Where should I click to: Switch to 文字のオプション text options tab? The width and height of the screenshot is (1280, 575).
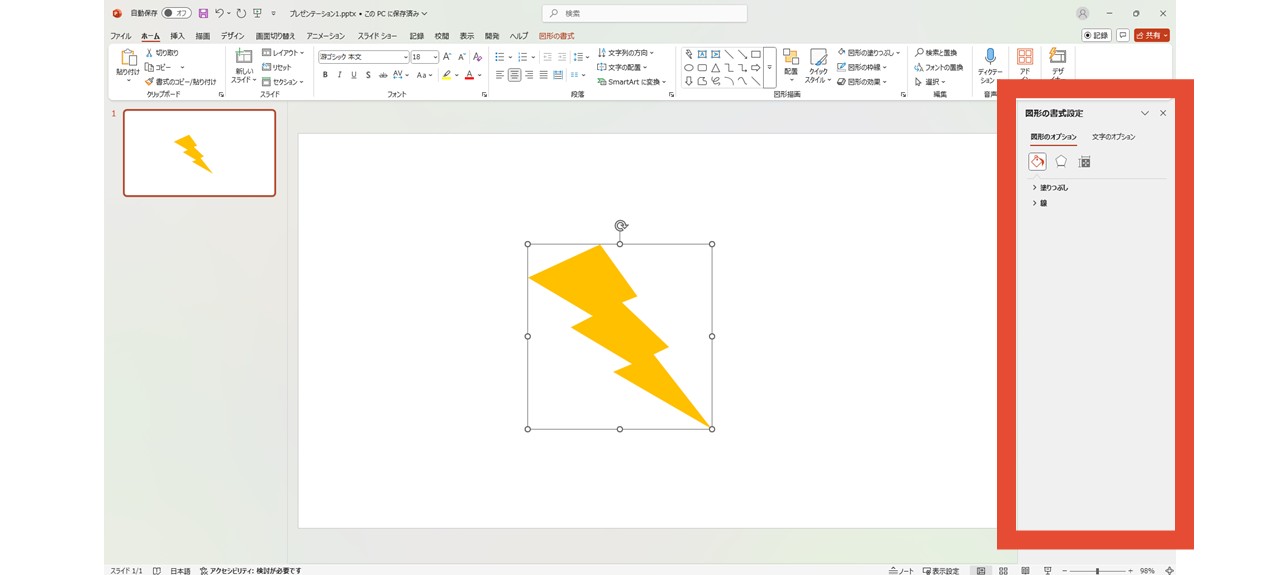[x=1114, y=137]
